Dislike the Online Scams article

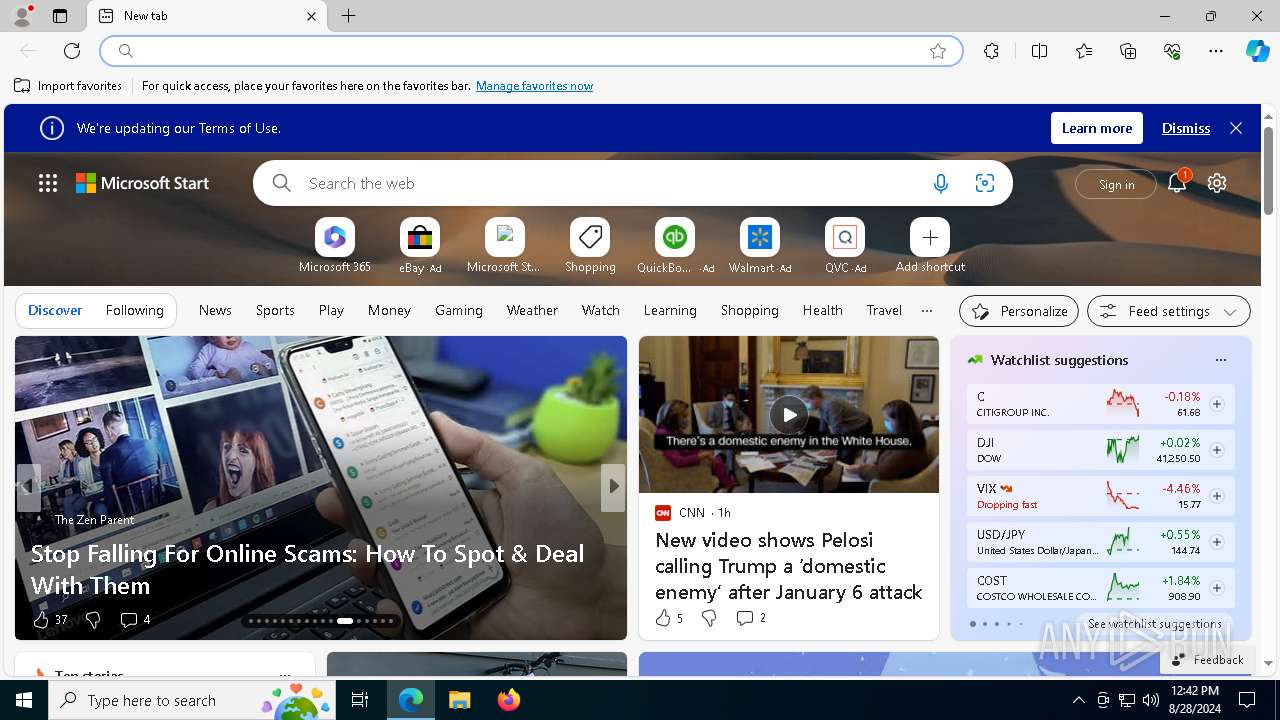pos(93,620)
